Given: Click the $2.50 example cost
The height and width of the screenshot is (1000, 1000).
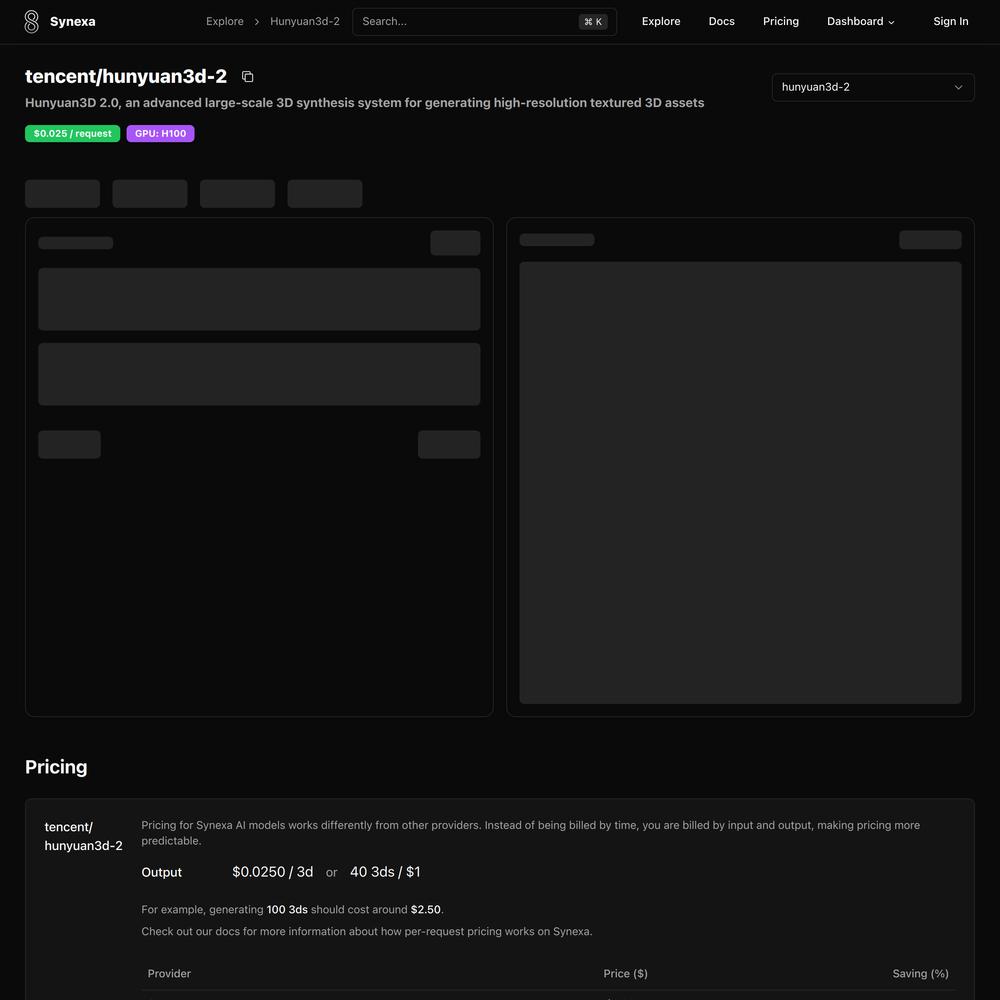Looking at the screenshot, I should (x=425, y=909).
